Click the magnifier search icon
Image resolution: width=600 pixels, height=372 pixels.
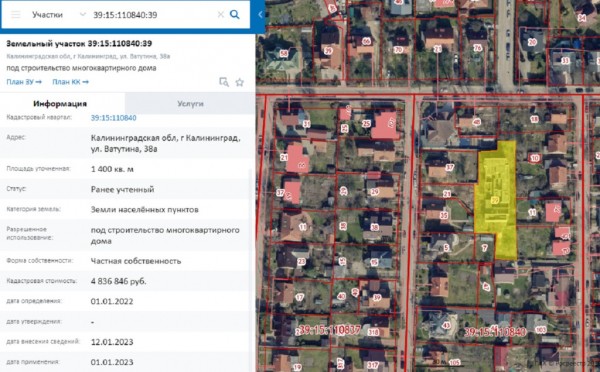235,15
